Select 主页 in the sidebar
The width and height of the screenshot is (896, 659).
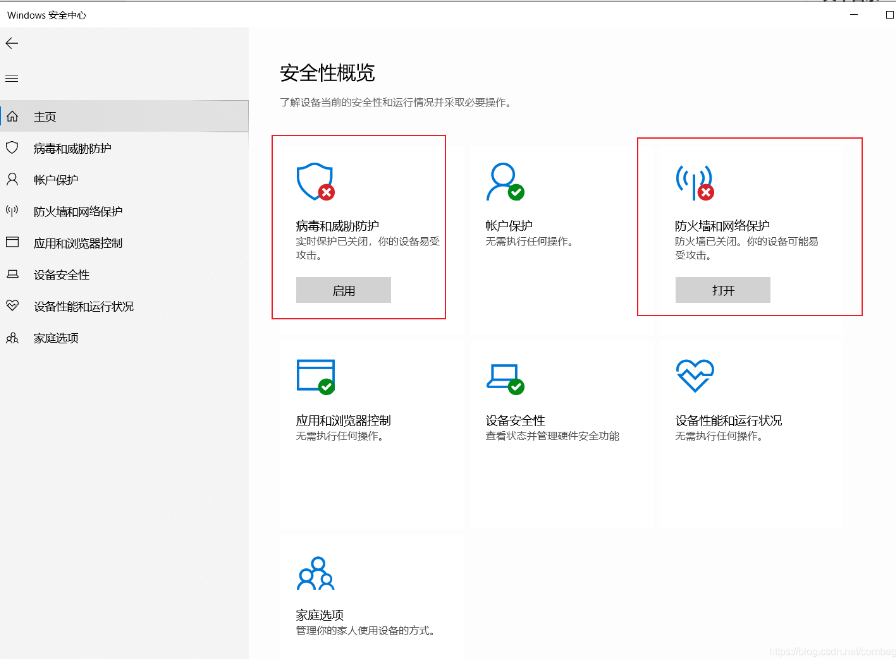pos(45,117)
